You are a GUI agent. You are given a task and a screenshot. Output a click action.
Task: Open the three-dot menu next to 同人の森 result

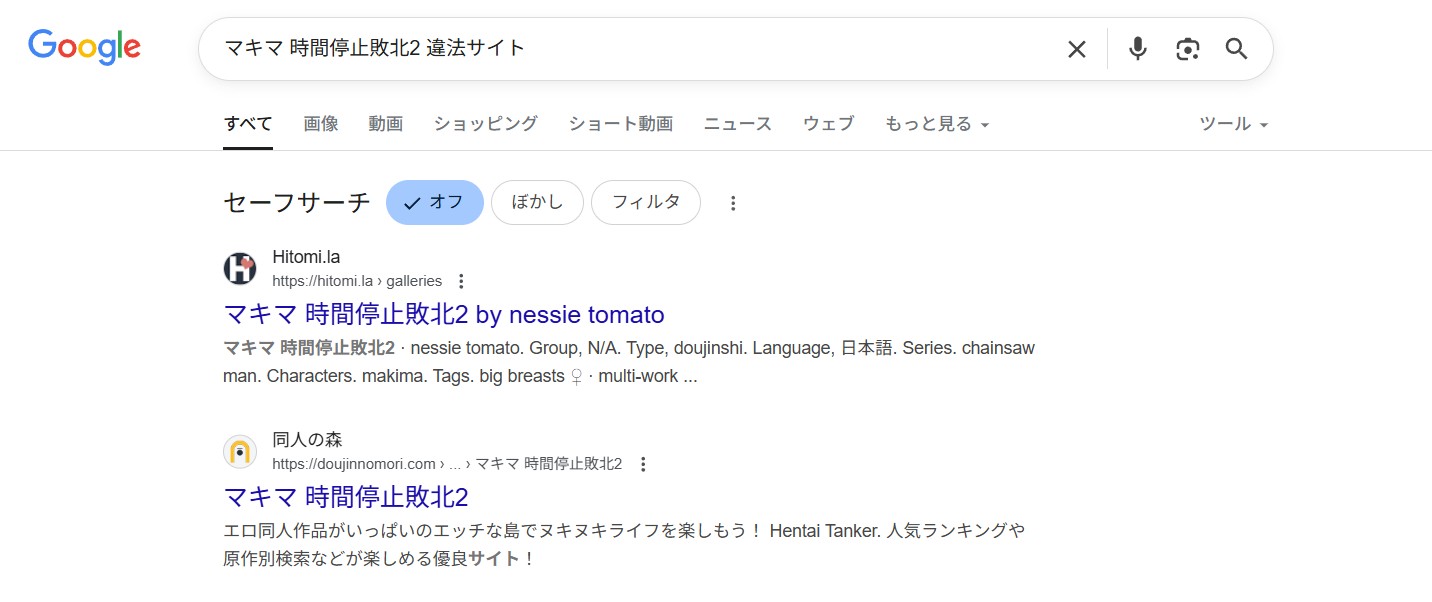tap(643, 463)
